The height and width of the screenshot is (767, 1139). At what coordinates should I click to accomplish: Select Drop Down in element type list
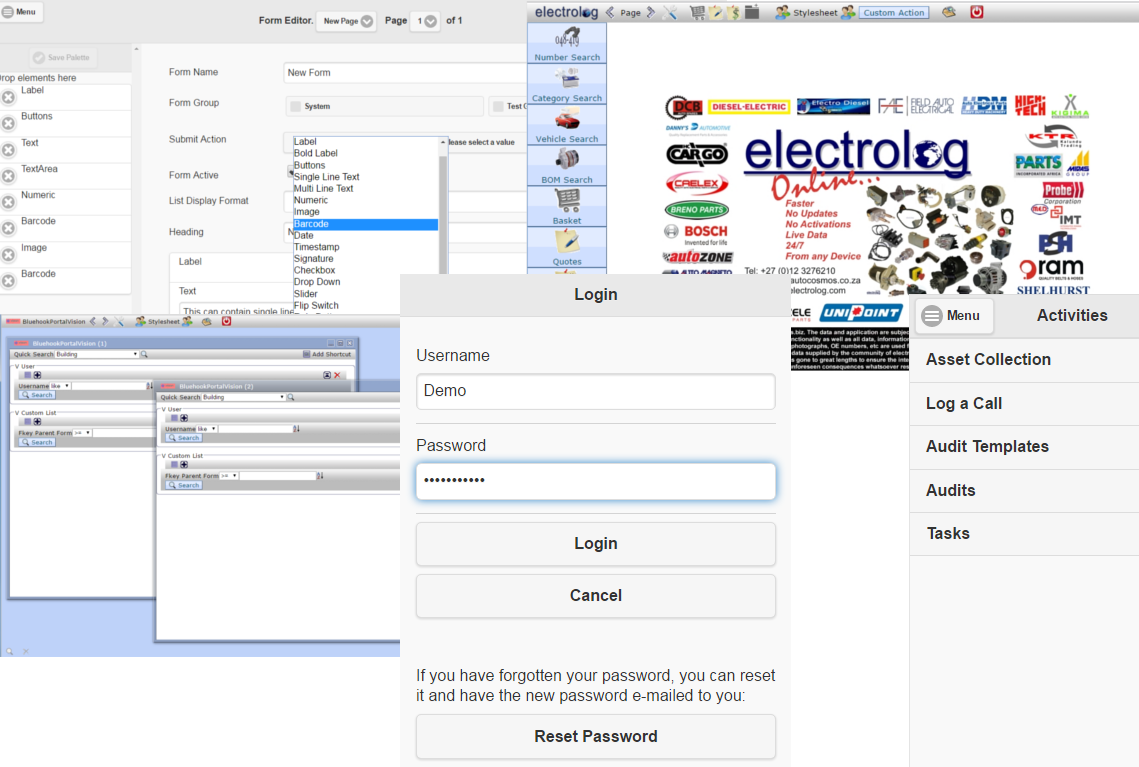tap(317, 282)
